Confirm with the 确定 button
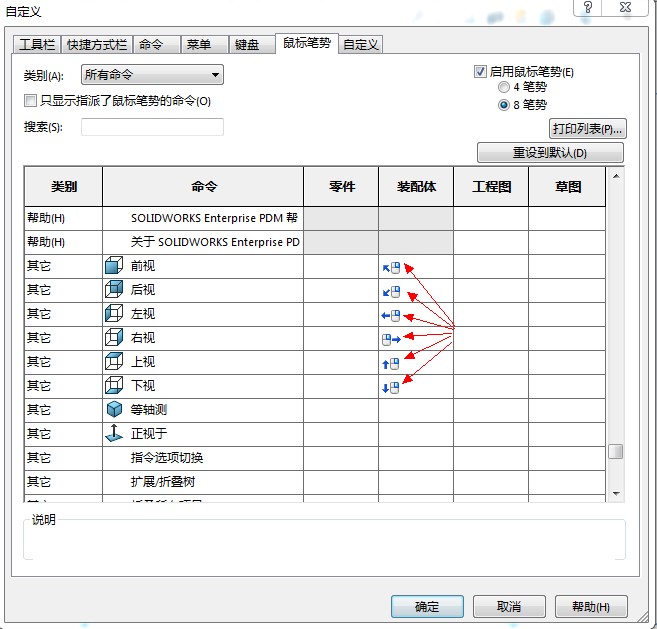Screen dimensions: 657x629 (x=427, y=606)
